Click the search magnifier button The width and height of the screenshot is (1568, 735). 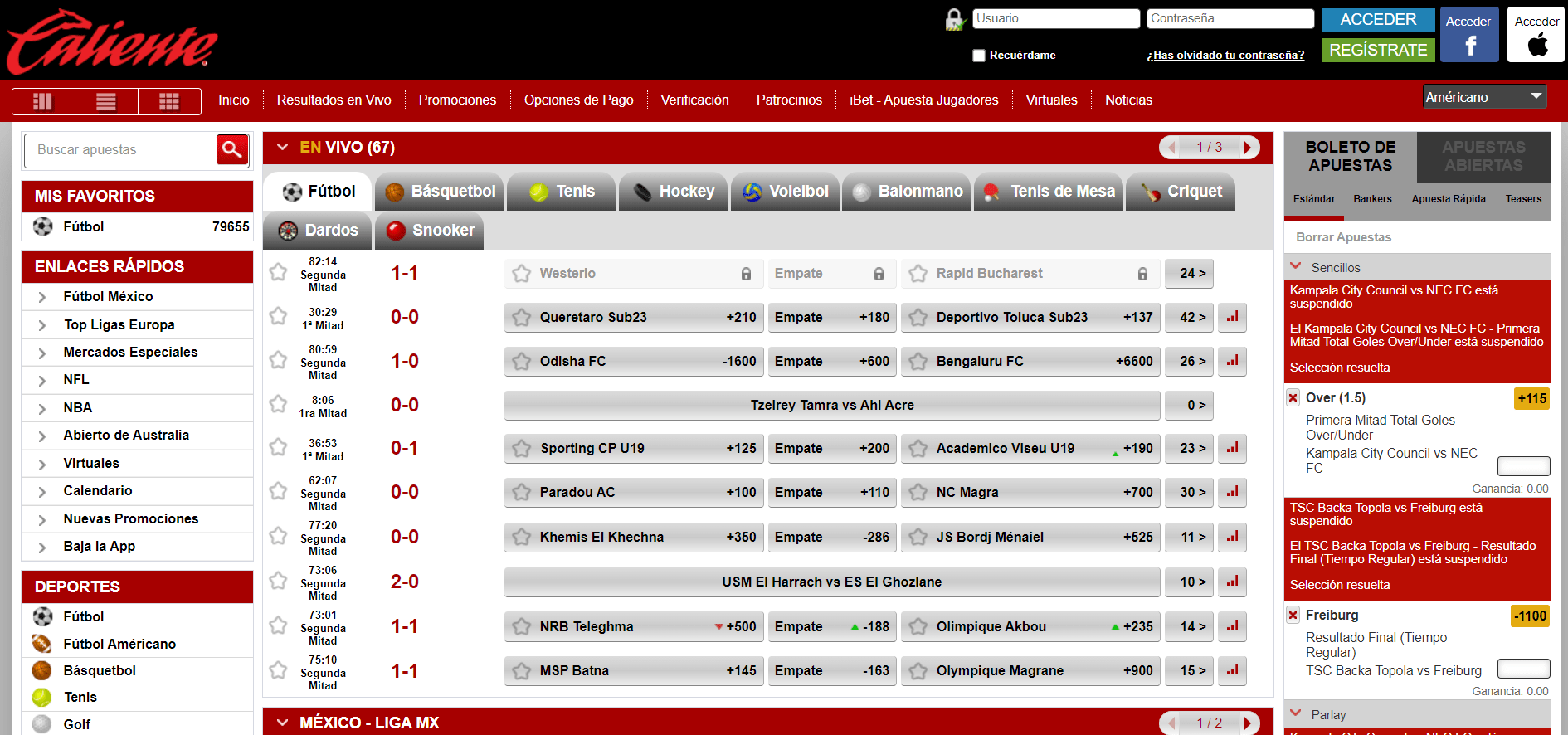[232, 149]
